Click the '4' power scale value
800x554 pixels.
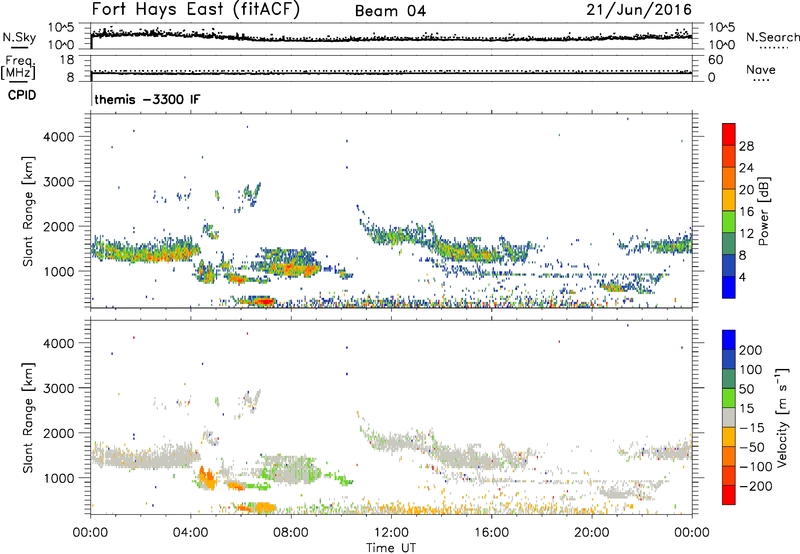coord(742,277)
